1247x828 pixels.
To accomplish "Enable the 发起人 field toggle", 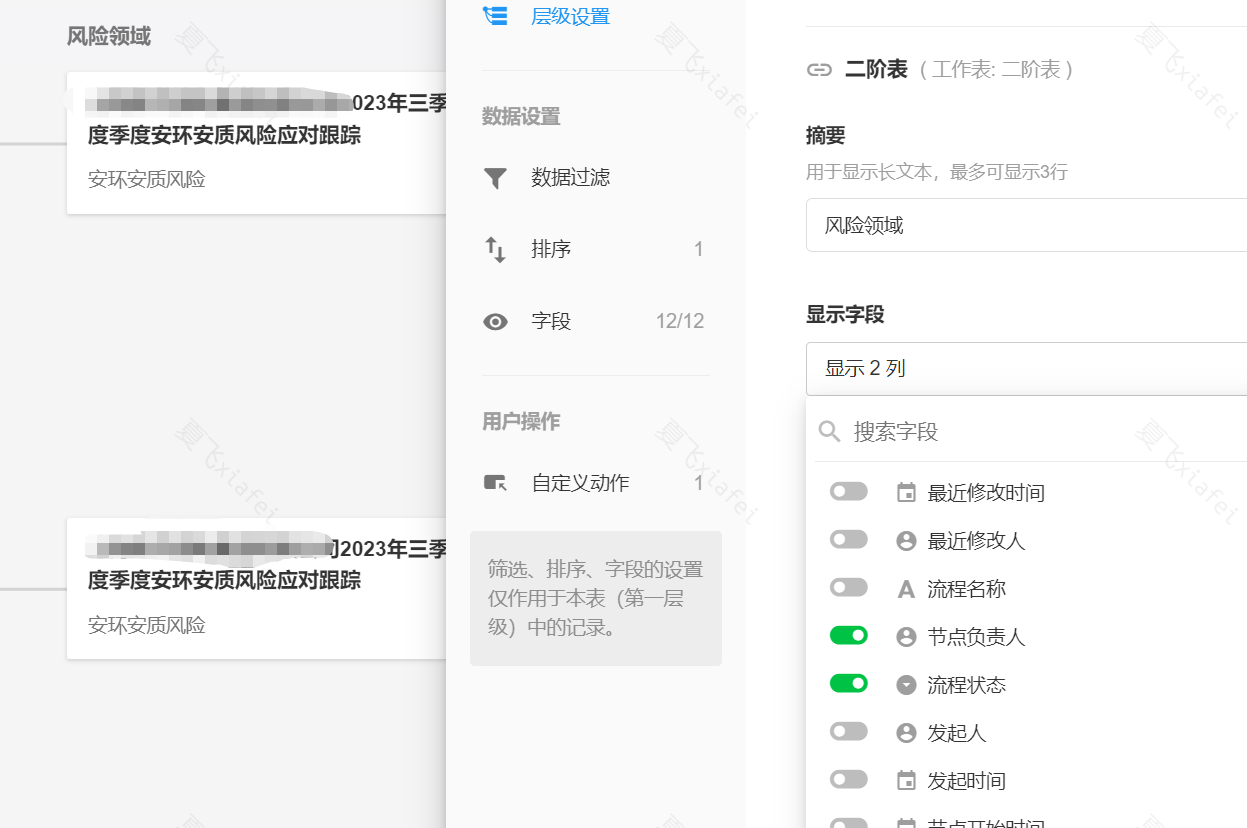I will click(849, 732).
